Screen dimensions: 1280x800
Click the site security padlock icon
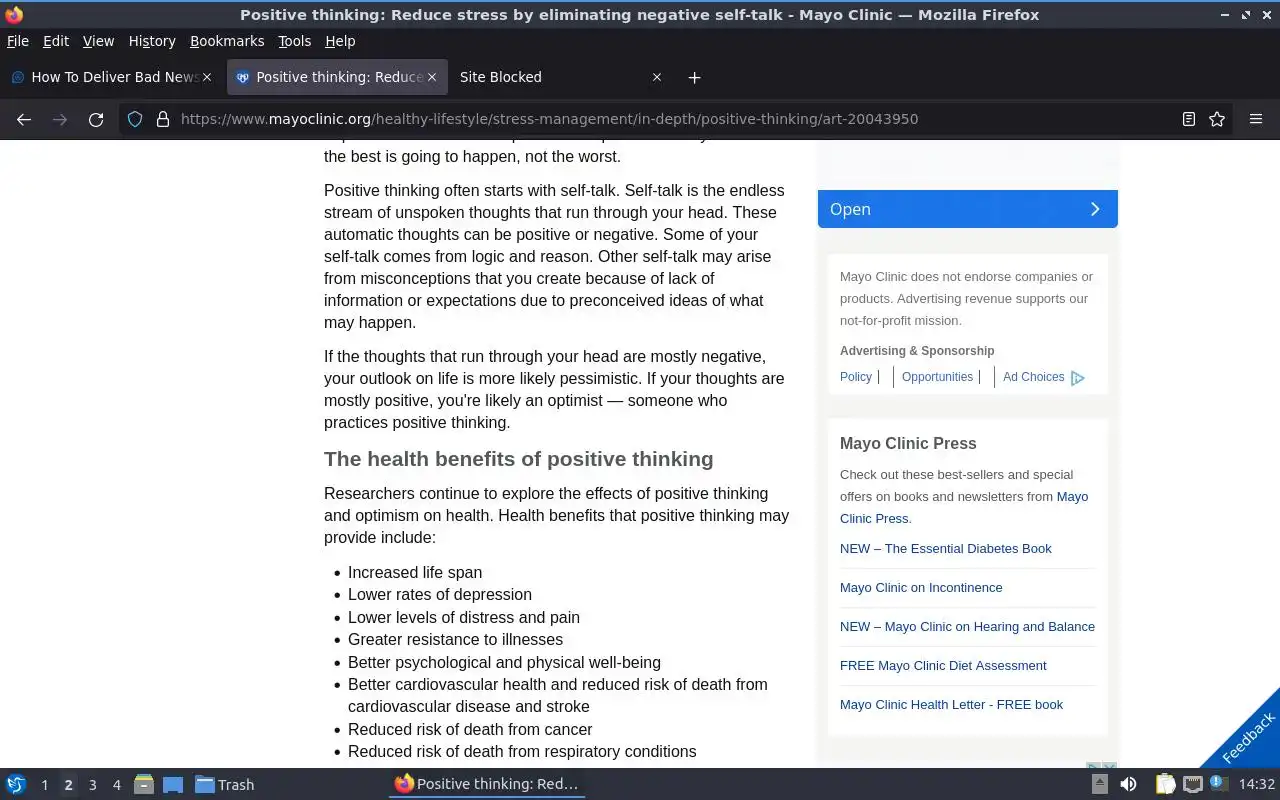tap(163, 119)
